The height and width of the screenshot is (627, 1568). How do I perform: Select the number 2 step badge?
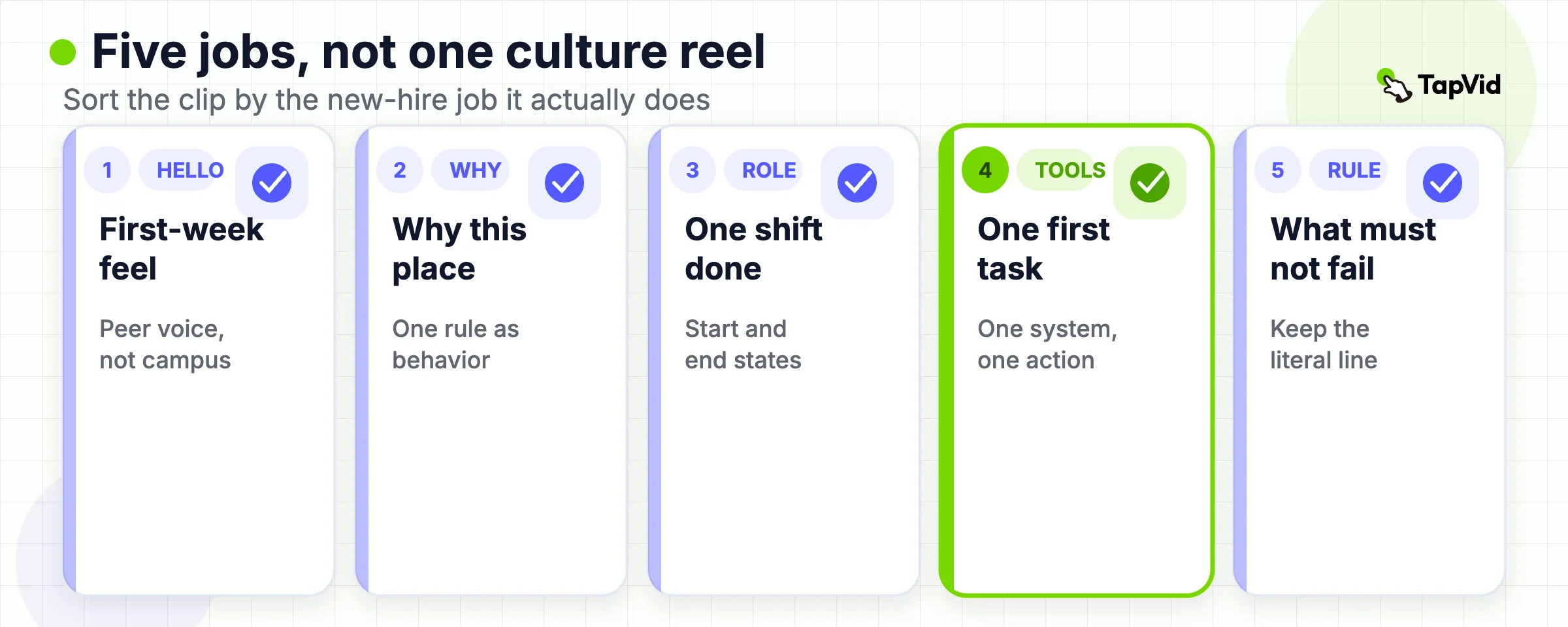tap(400, 170)
